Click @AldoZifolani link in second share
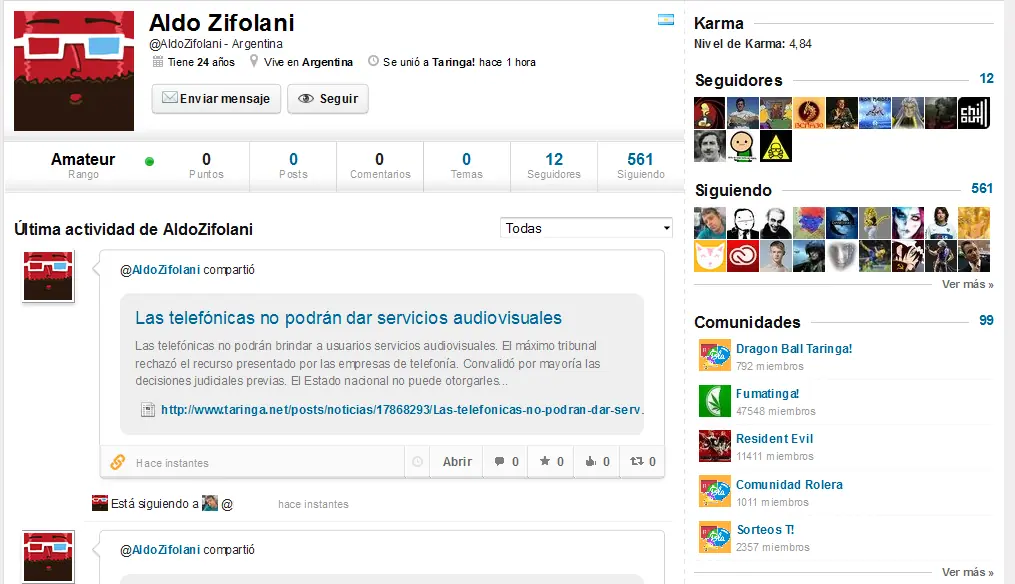Screen dimensions: 1015x584 (160, 550)
